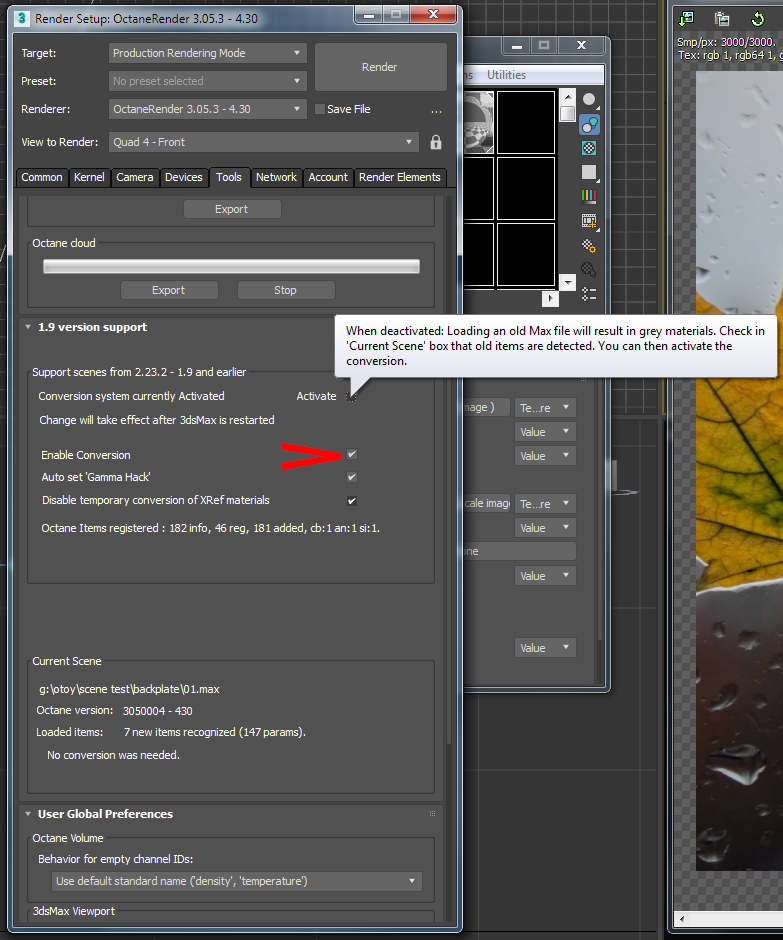Toggle Auto set 'Gamma Hack' checkbox

[x=352, y=477]
